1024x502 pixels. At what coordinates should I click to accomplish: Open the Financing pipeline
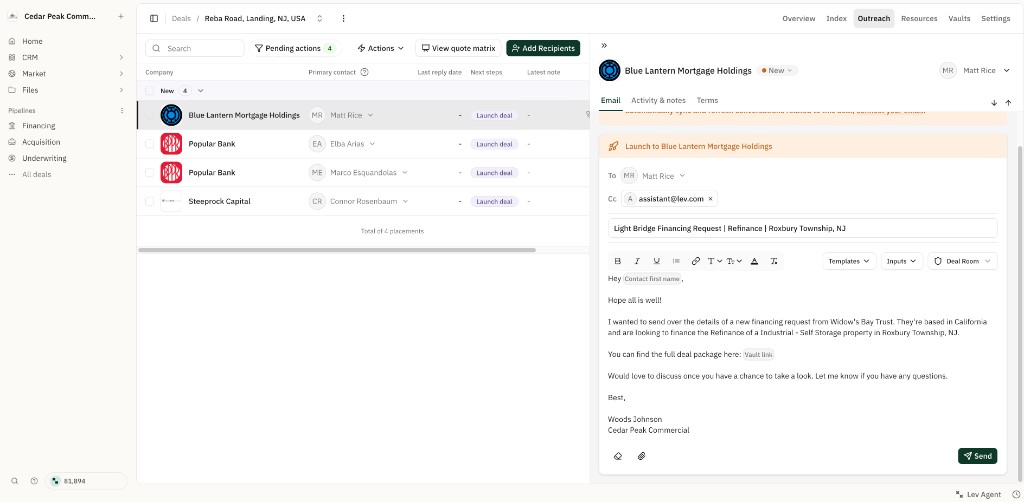click(39, 126)
